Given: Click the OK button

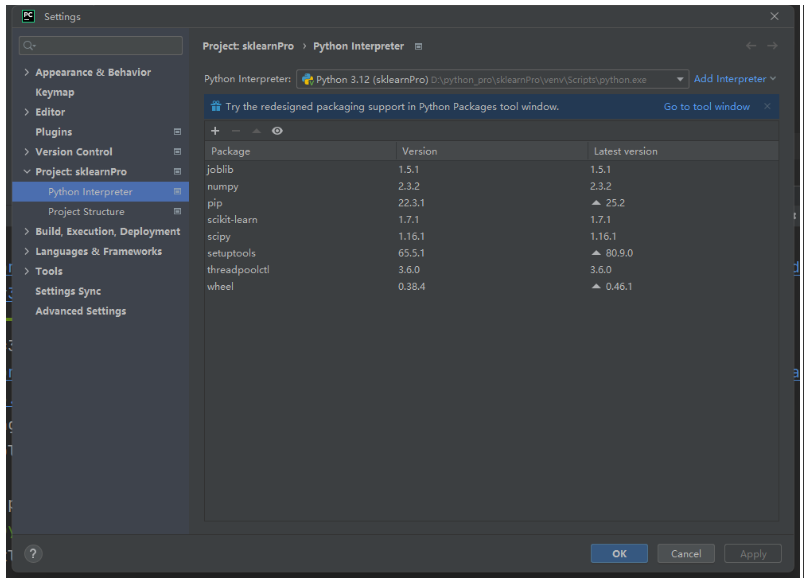Looking at the screenshot, I should tap(619, 553).
